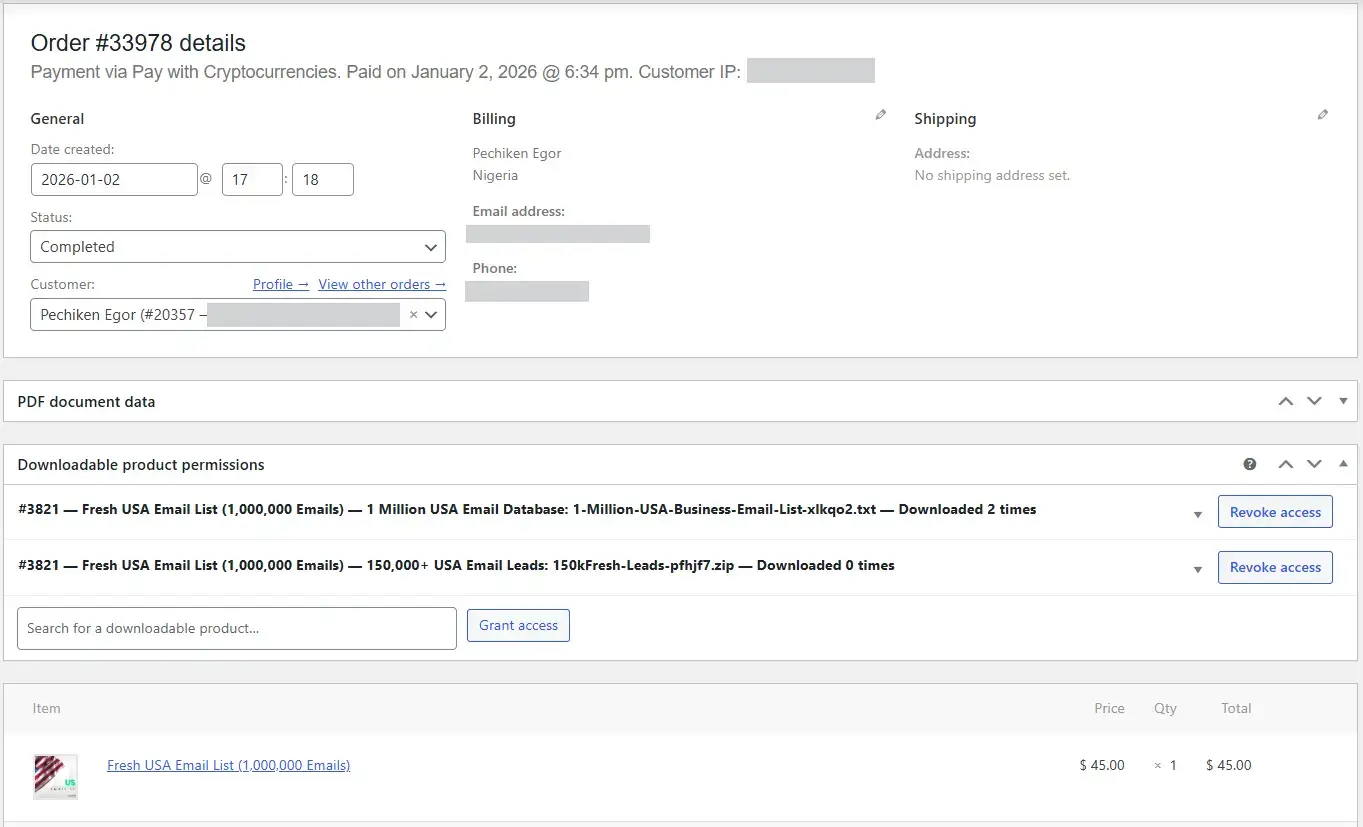Open the customer Profile link

pos(280,284)
